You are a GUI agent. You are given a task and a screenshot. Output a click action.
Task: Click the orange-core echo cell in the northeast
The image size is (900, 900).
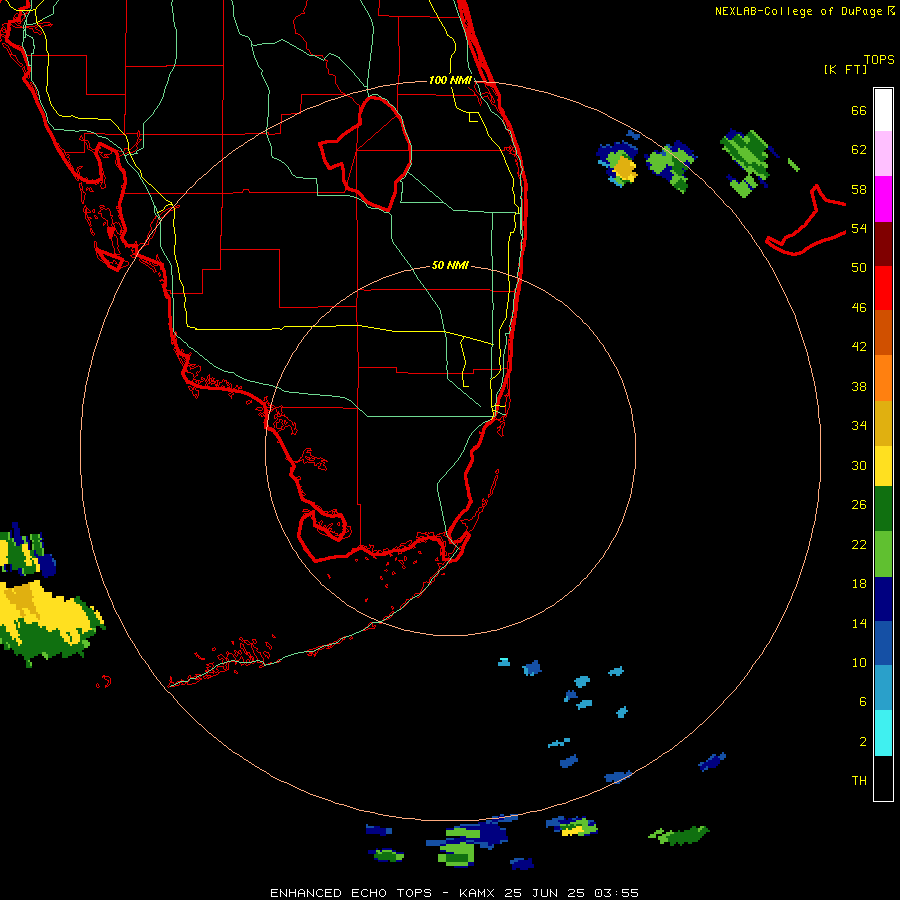tap(619, 165)
